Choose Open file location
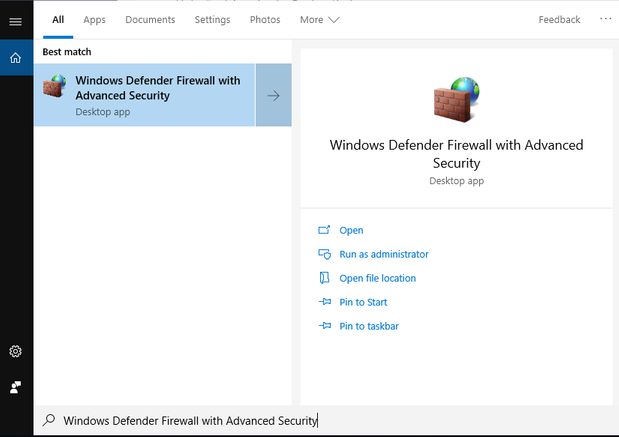The width and height of the screenshot is (619, 437). tap(377, 278)
